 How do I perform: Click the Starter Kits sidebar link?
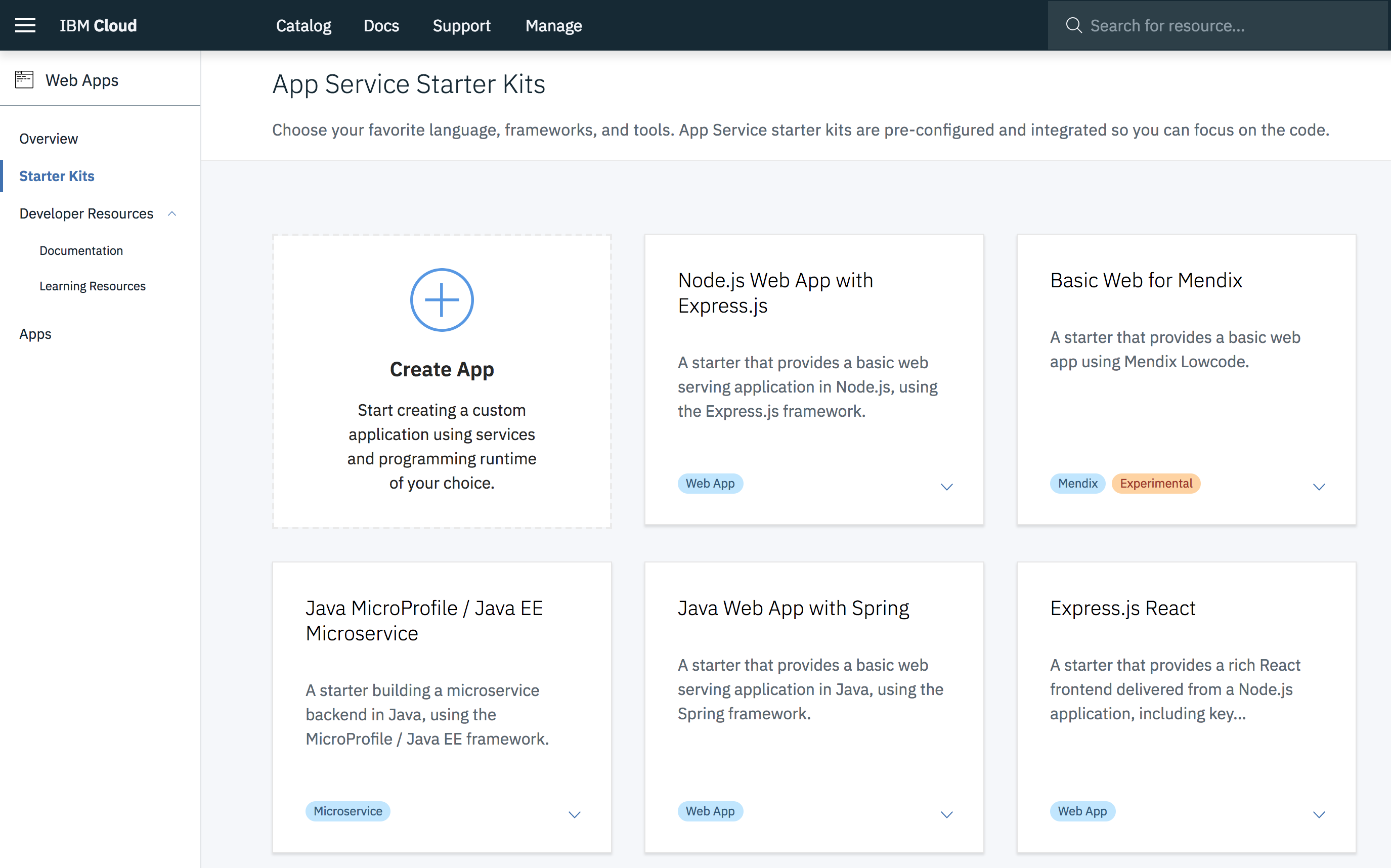57,176
